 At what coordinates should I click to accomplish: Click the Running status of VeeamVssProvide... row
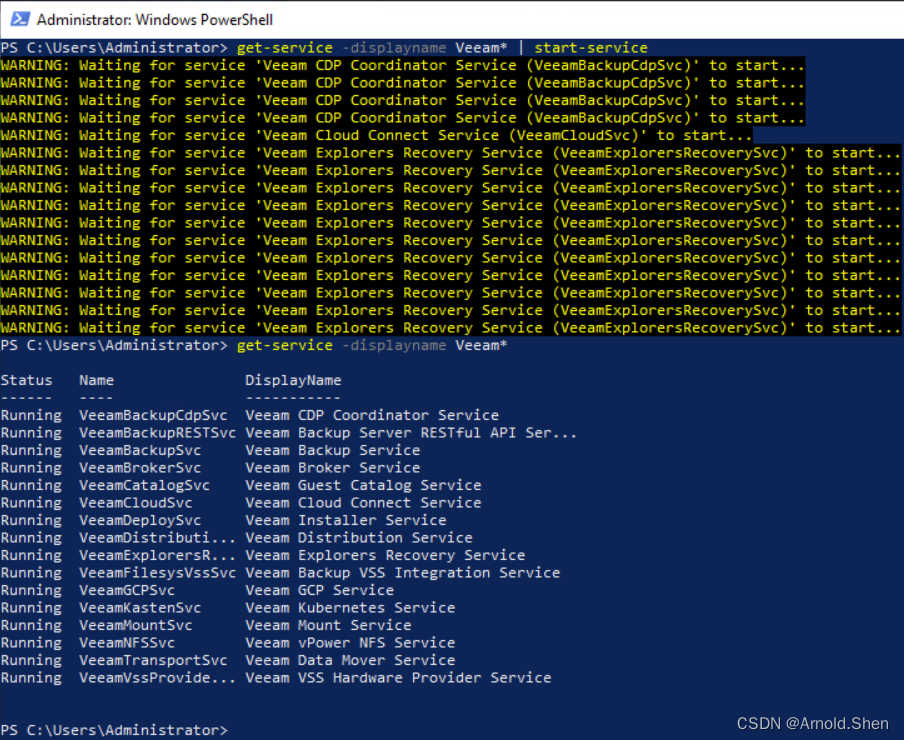31,678
